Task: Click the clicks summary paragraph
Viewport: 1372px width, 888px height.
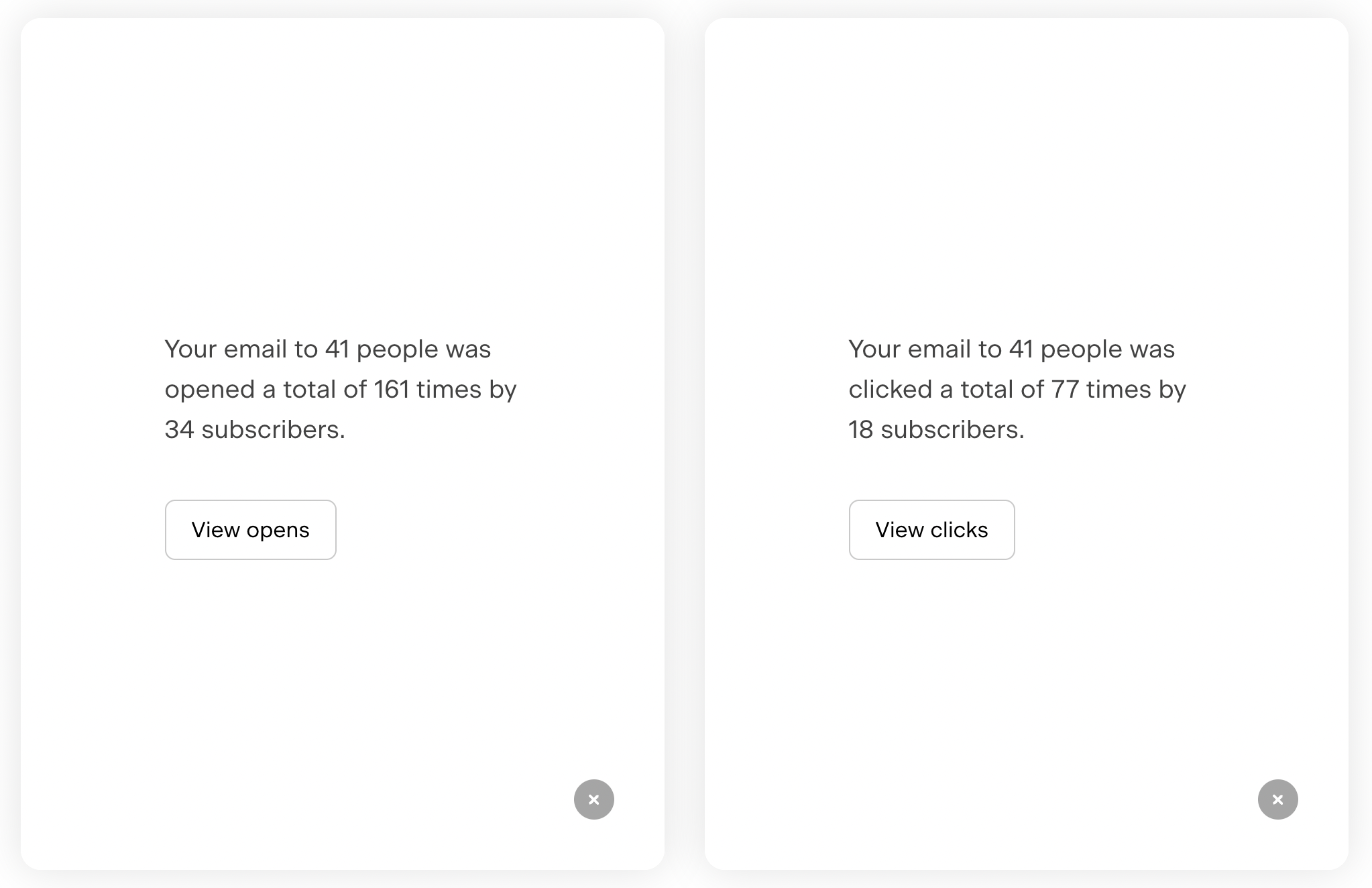Action: [x=1017, y=390]
